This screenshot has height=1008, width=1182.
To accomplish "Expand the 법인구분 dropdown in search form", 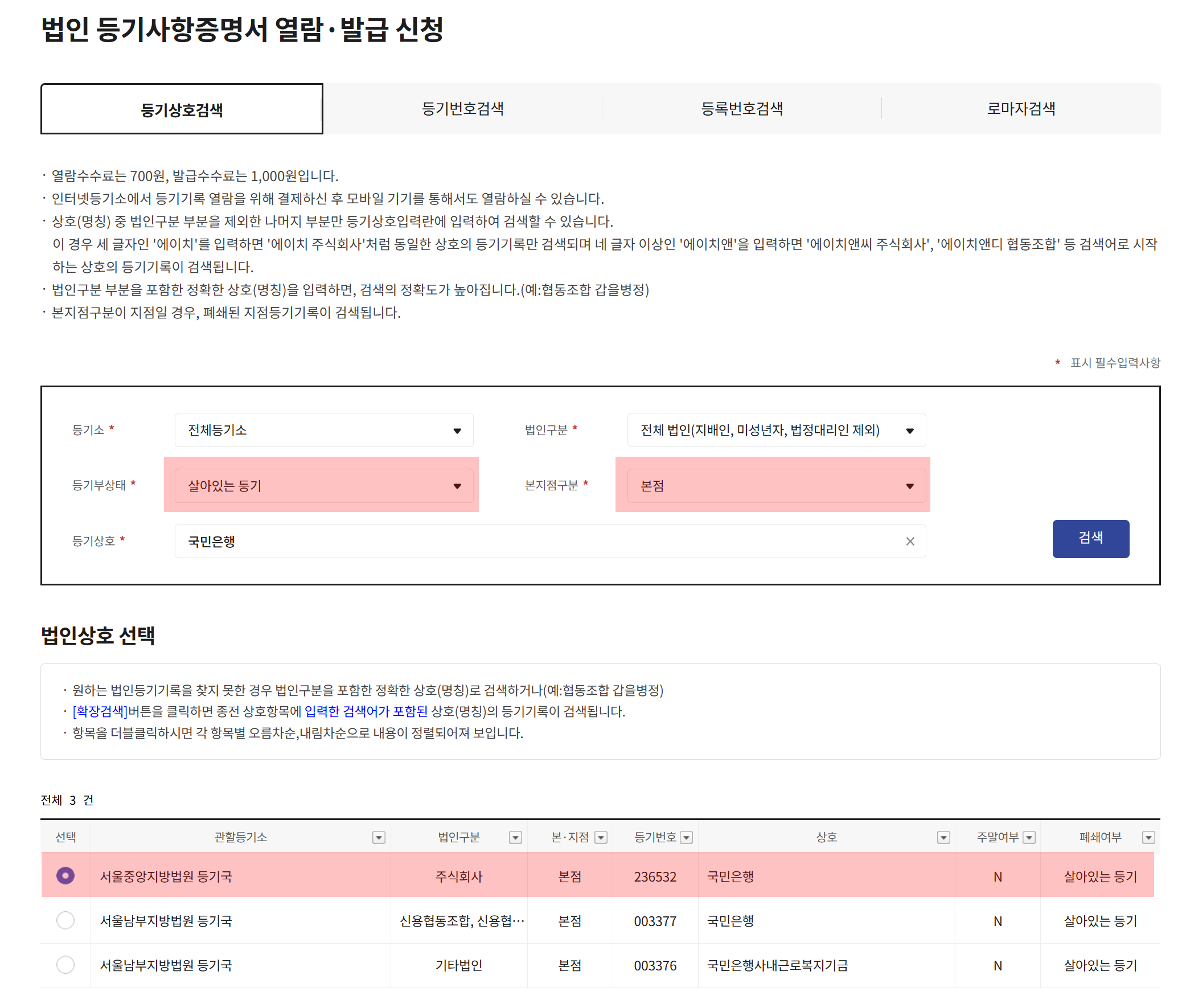I will coord(777,430).
